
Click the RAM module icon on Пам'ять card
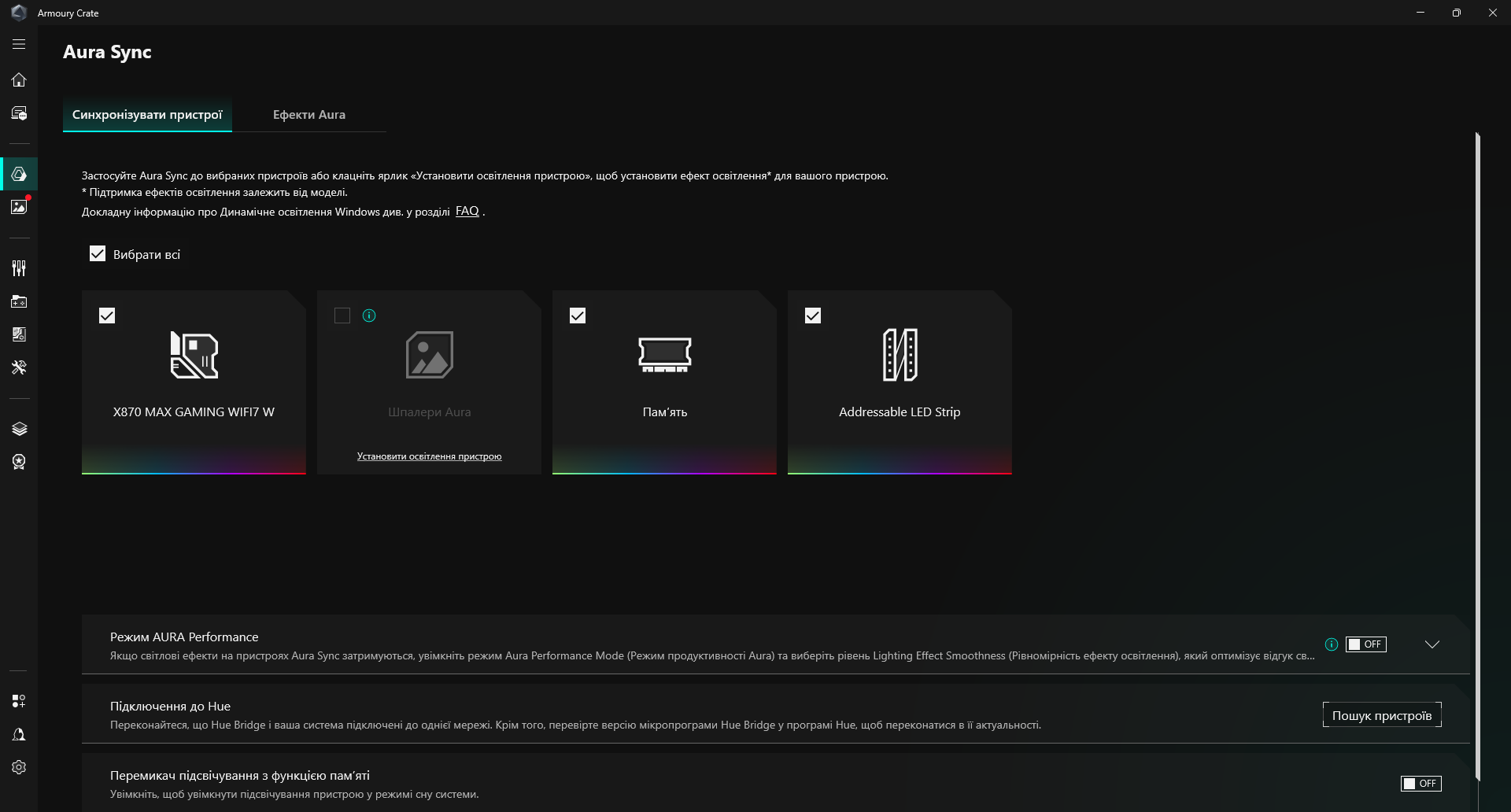coord(665,355)
